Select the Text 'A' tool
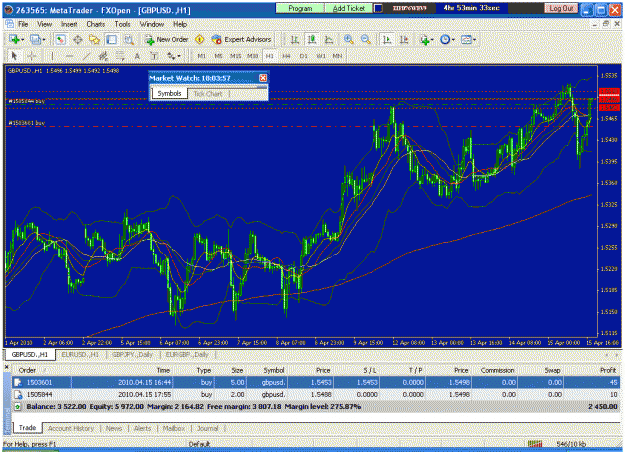 coord(137,56)
